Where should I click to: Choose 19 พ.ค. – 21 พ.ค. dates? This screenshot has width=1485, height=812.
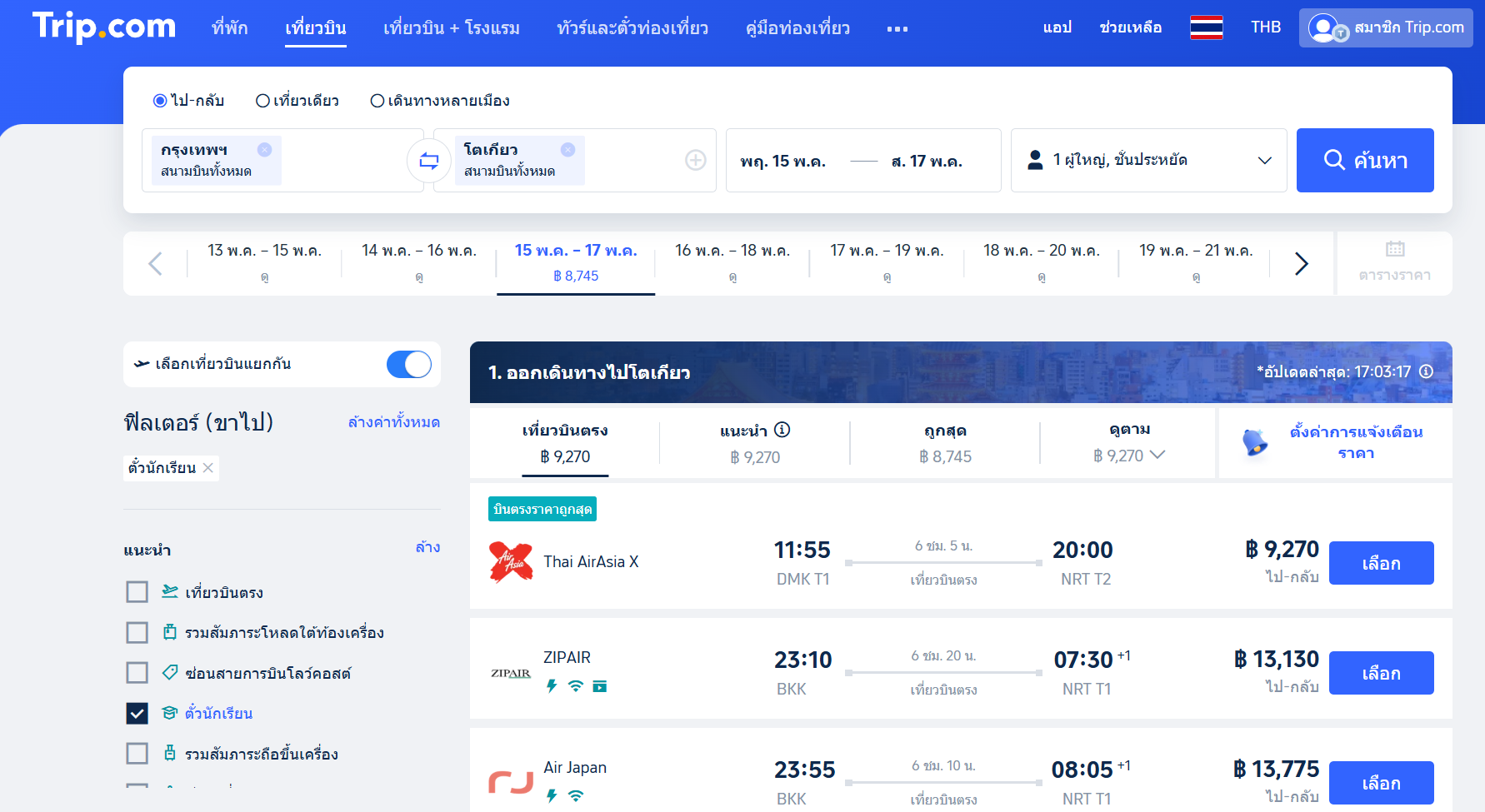tap(1196, 263)
